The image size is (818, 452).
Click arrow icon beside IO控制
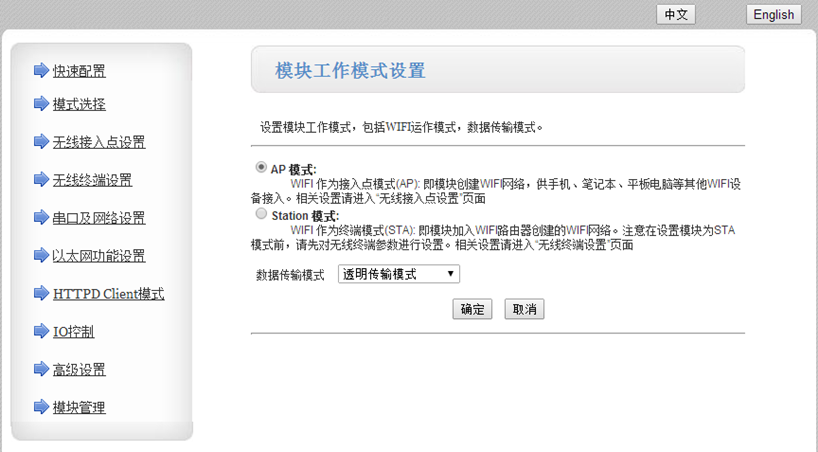pos(41,331)
